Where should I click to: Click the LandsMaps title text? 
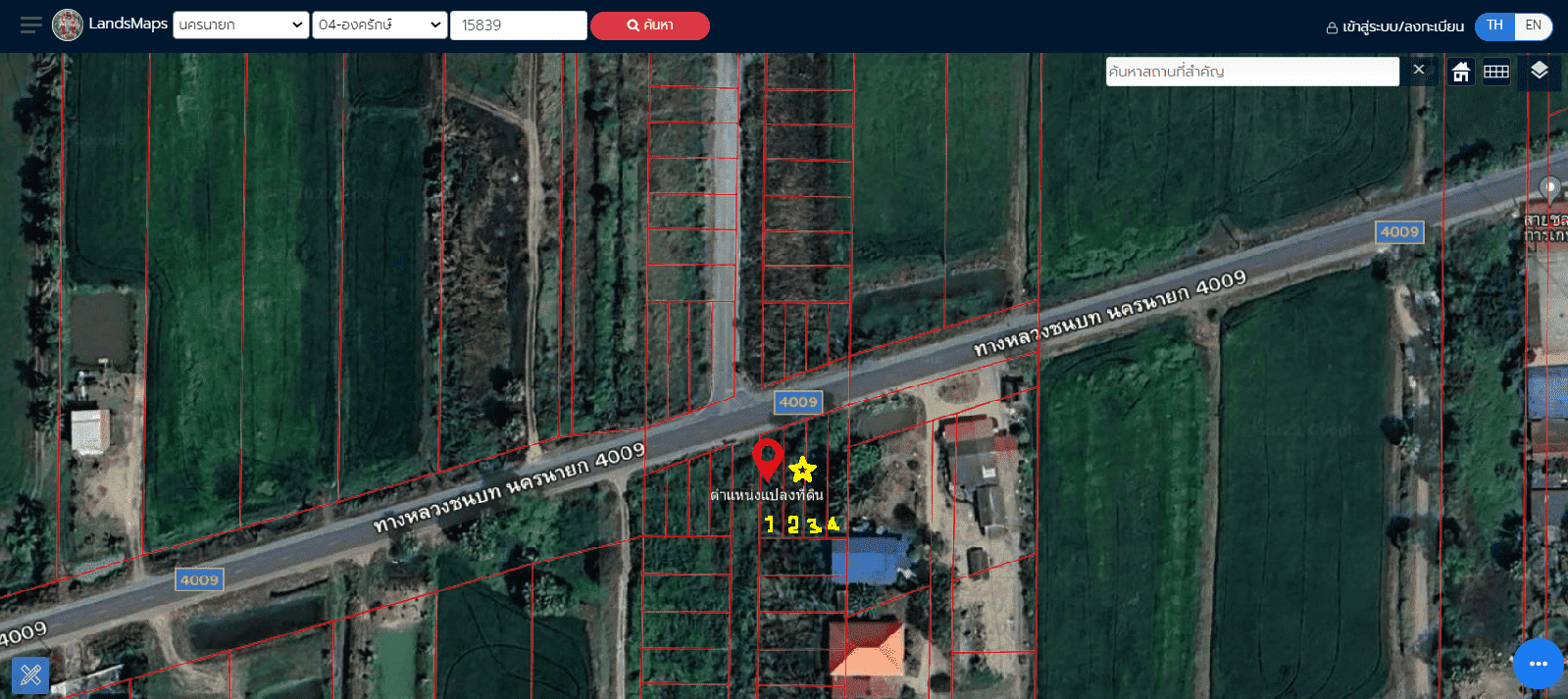[128, 24]
